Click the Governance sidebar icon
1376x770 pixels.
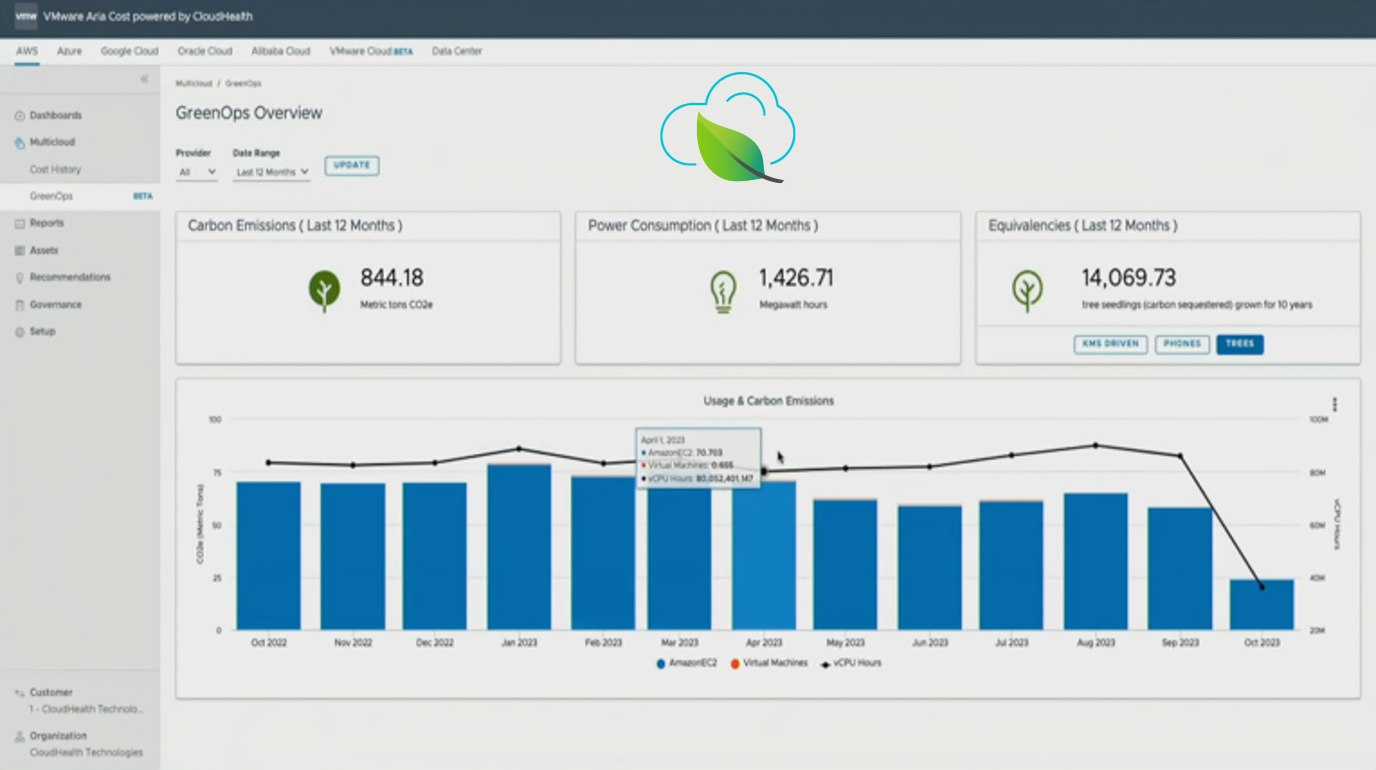20,305
